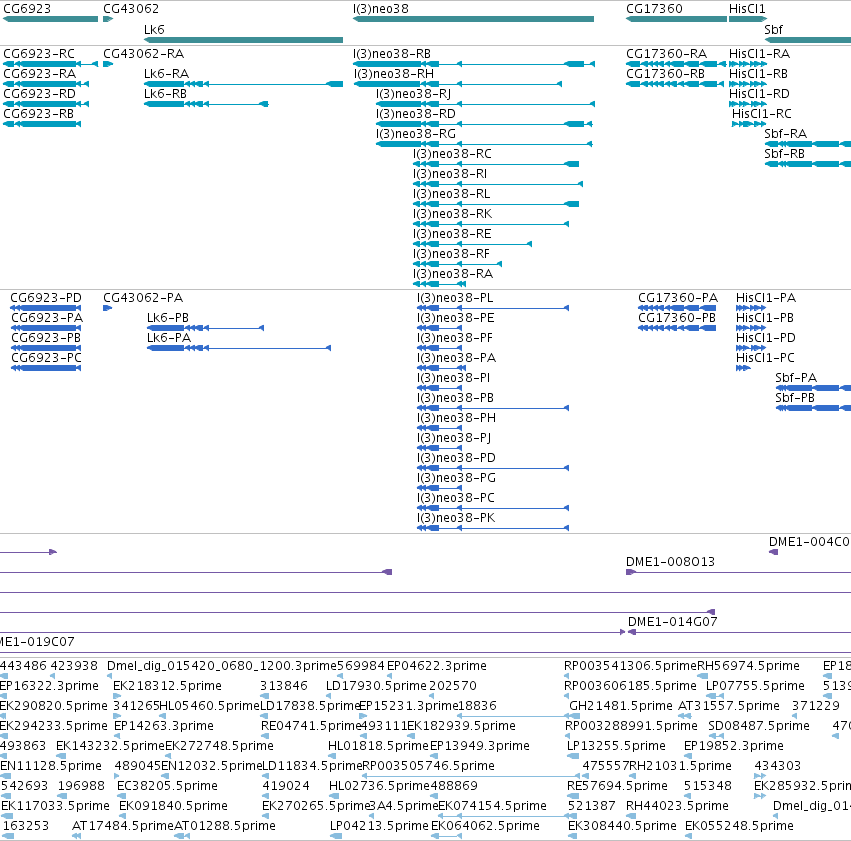Click the DME1-014G07 feature label
The height and width of the screenshot is (841, 851).
pyautogui.click(x=672, y=622)
